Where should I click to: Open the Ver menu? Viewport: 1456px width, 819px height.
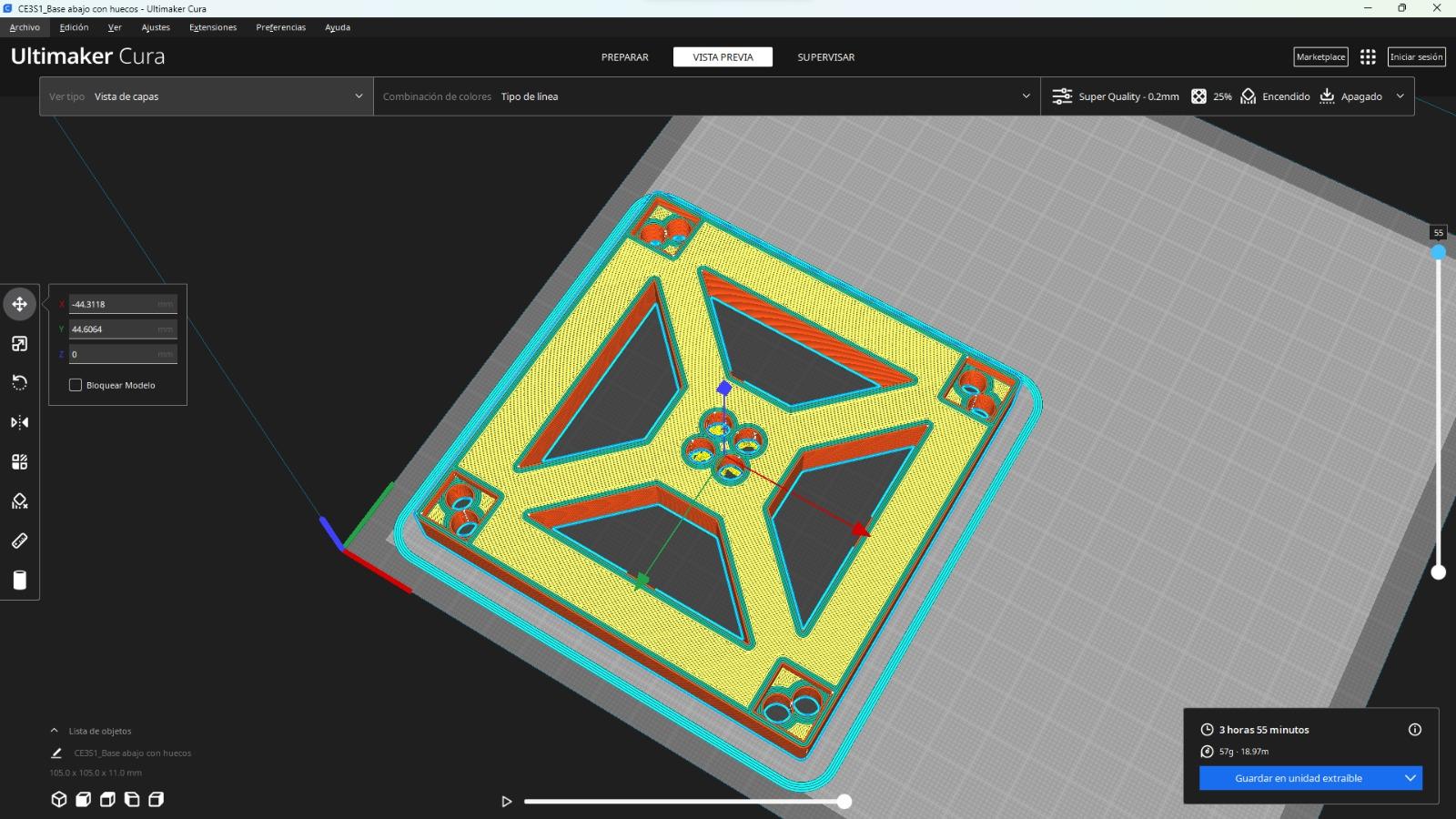(x=115, y=27)
